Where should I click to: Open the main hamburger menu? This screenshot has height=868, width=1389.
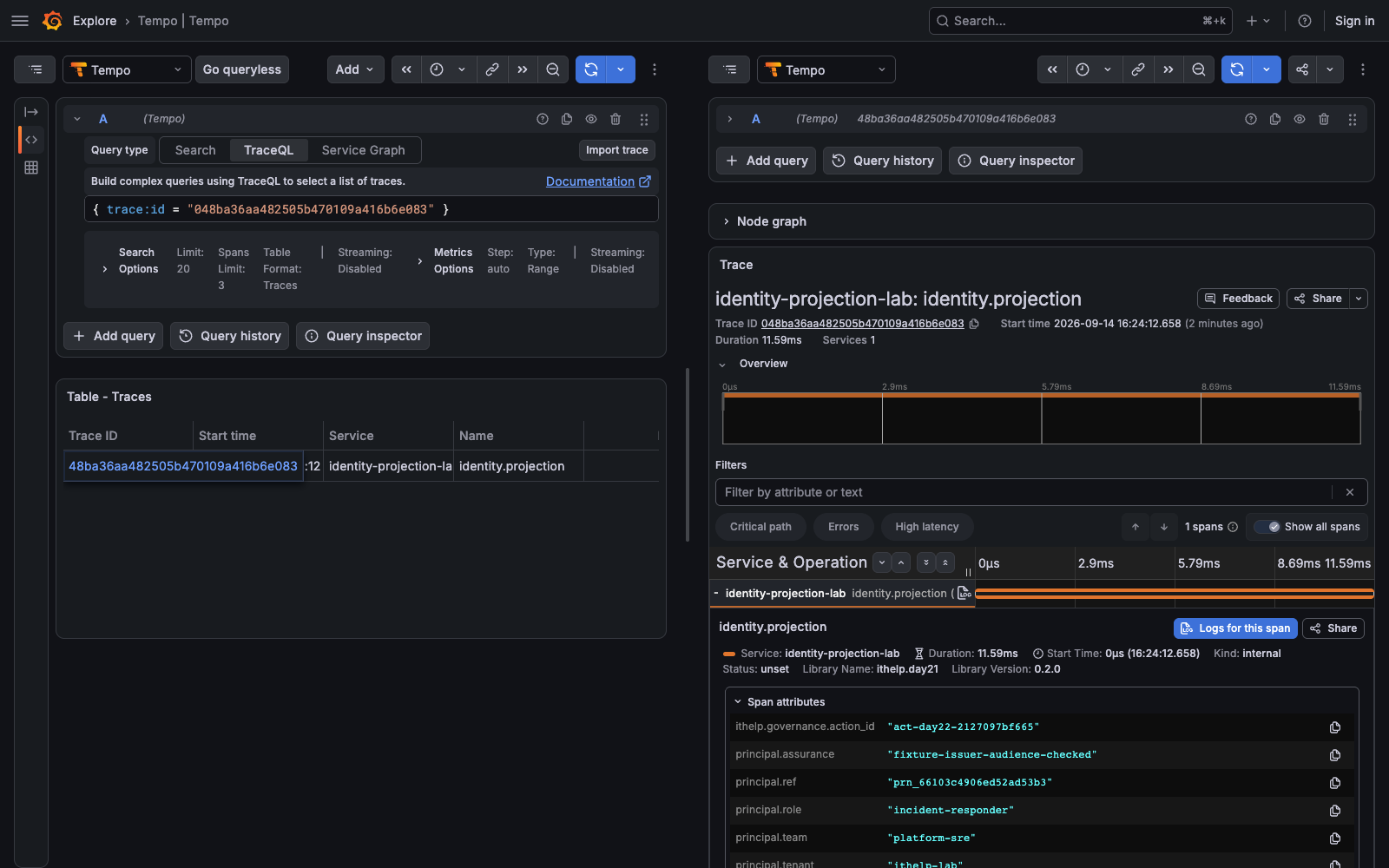point(20,21)
